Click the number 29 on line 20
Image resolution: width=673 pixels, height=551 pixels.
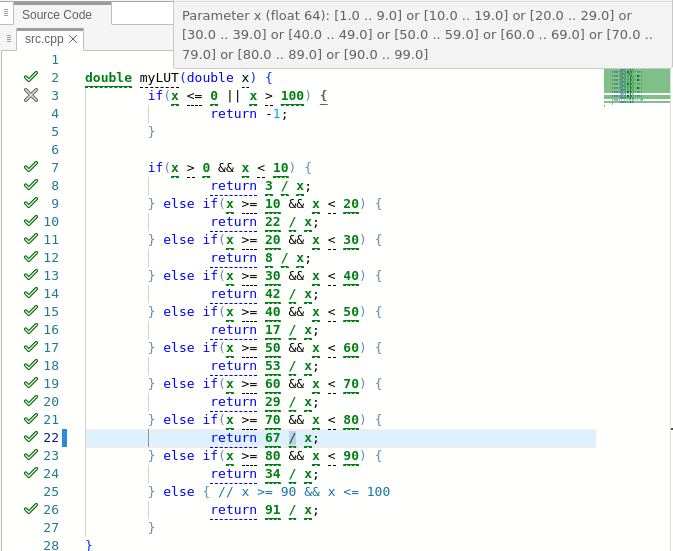pos(273,402)
